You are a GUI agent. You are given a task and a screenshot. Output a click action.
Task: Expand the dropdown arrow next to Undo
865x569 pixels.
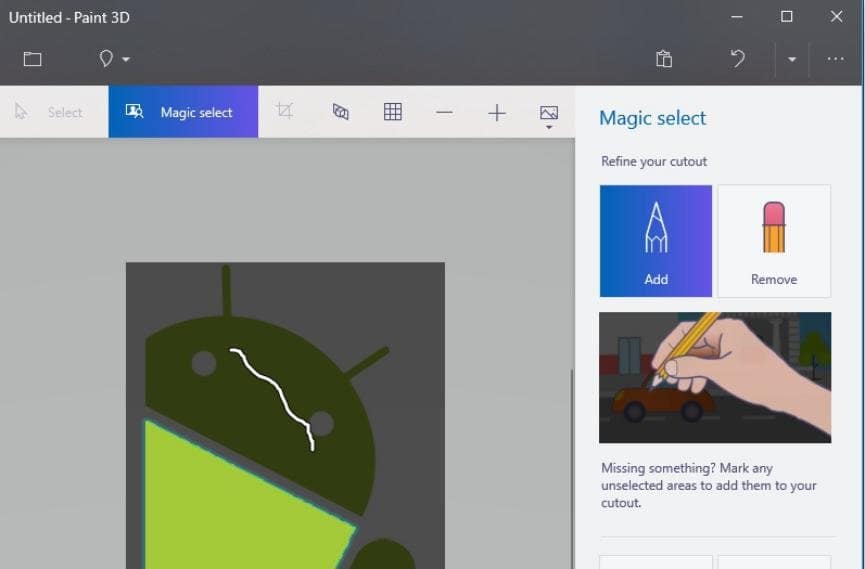point(792,59)
